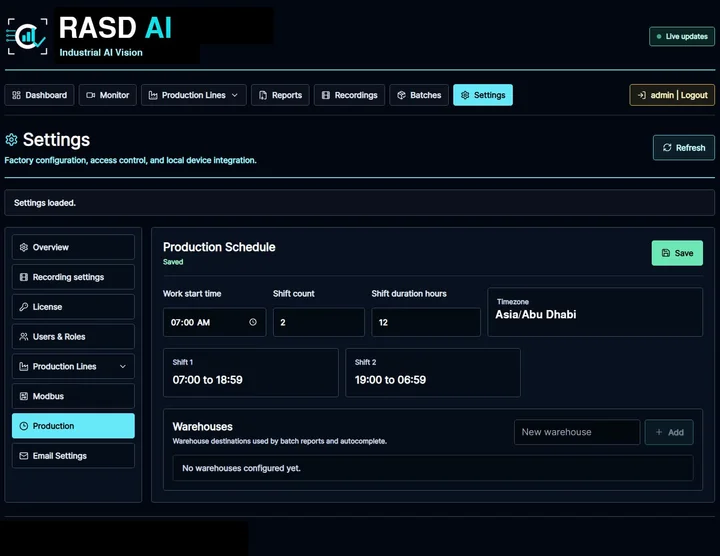Screen dimensions: 720x556
Task: Open the Recordings tab
Action: (349, 95)
